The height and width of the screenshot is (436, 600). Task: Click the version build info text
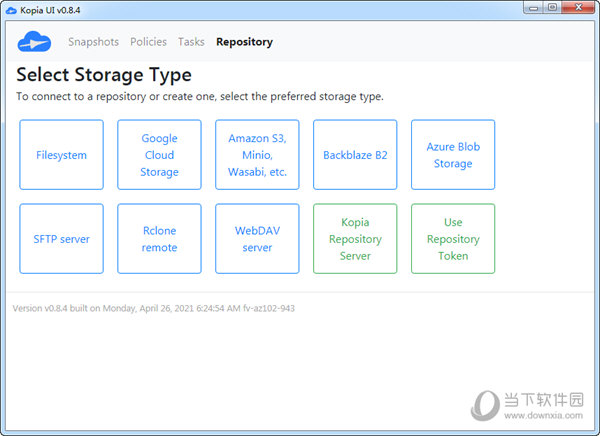pos(153,308)
